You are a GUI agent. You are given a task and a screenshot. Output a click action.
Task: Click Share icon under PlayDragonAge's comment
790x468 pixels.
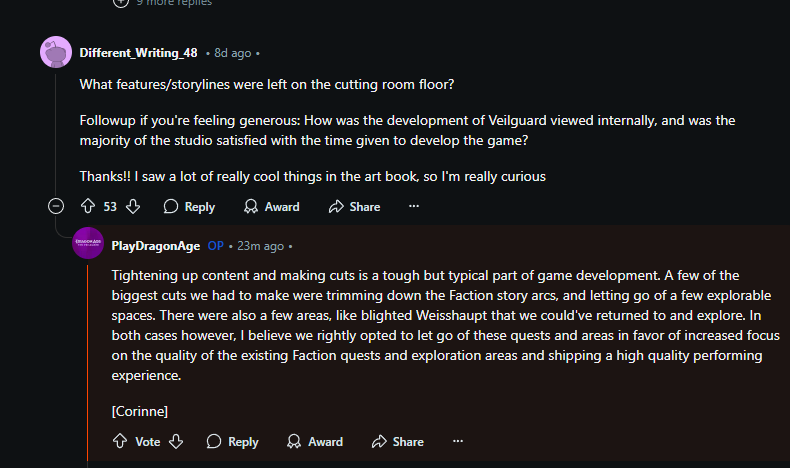(x=378, y=441)
